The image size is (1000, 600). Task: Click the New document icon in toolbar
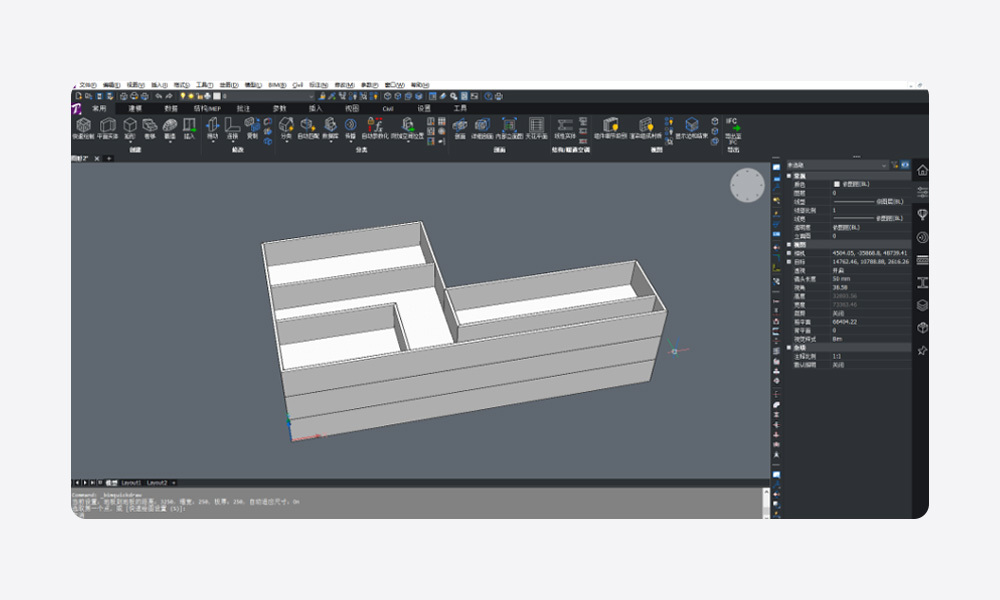pyautogui.click(x=78, y=96)
